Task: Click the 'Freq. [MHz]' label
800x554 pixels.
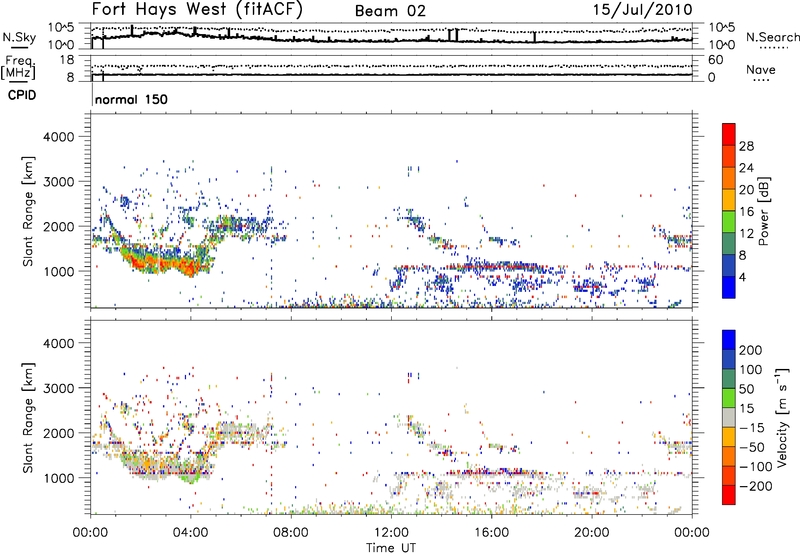Action: coord(18,67)
